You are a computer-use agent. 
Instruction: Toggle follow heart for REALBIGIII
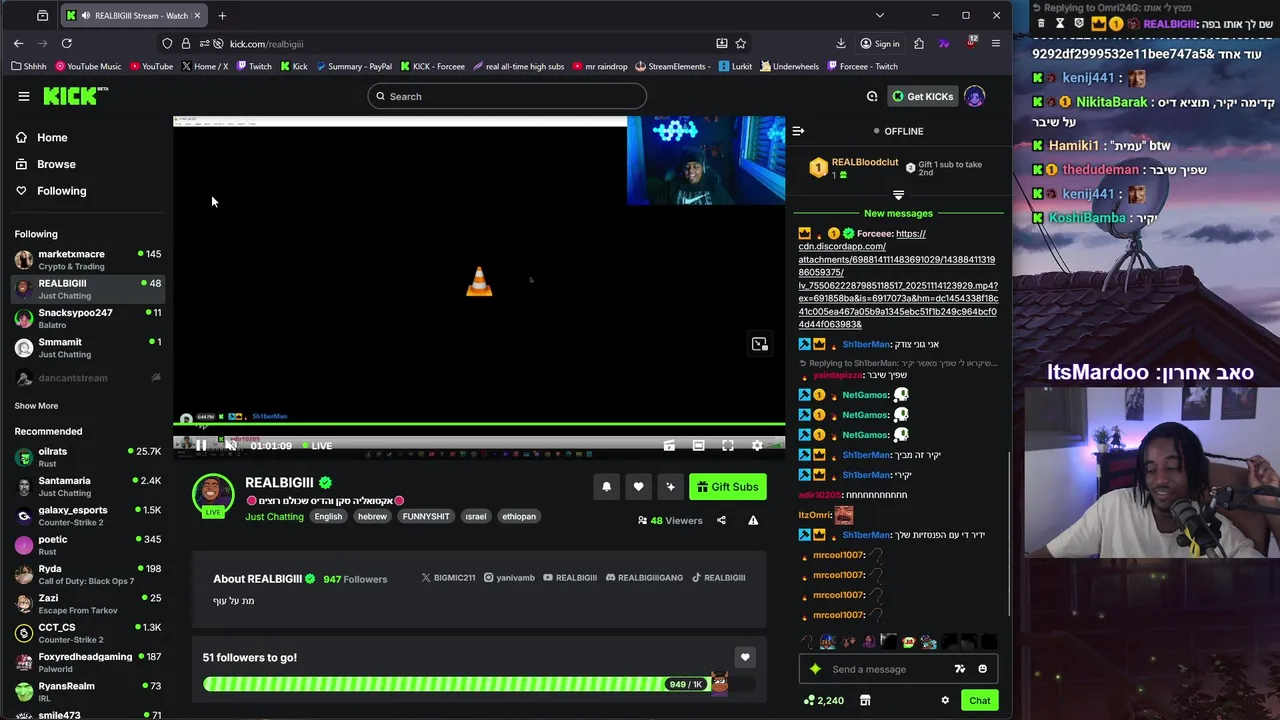[x=638, y=487]
